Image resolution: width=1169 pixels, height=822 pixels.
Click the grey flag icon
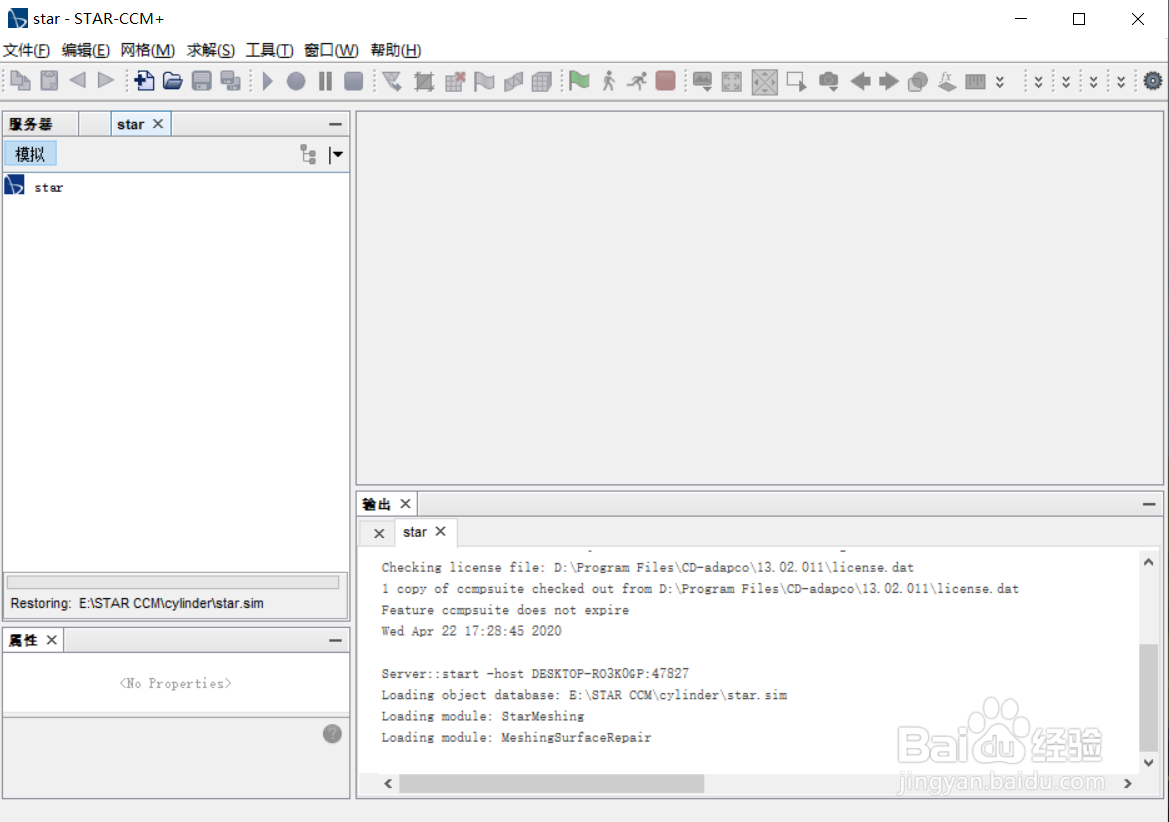[x=485, y=81]
